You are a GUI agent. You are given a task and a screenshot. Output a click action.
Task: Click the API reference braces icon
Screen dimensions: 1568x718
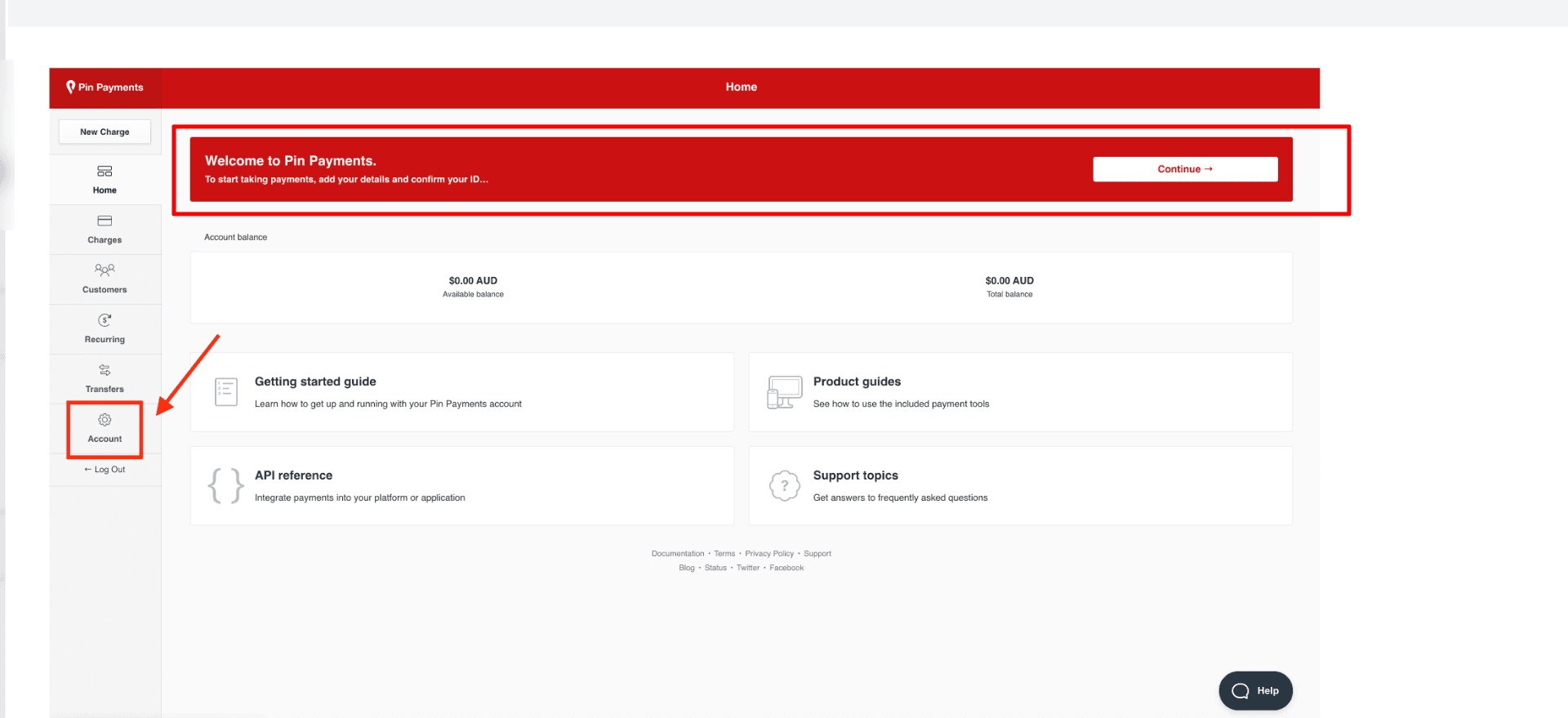[x=225, y=486]
